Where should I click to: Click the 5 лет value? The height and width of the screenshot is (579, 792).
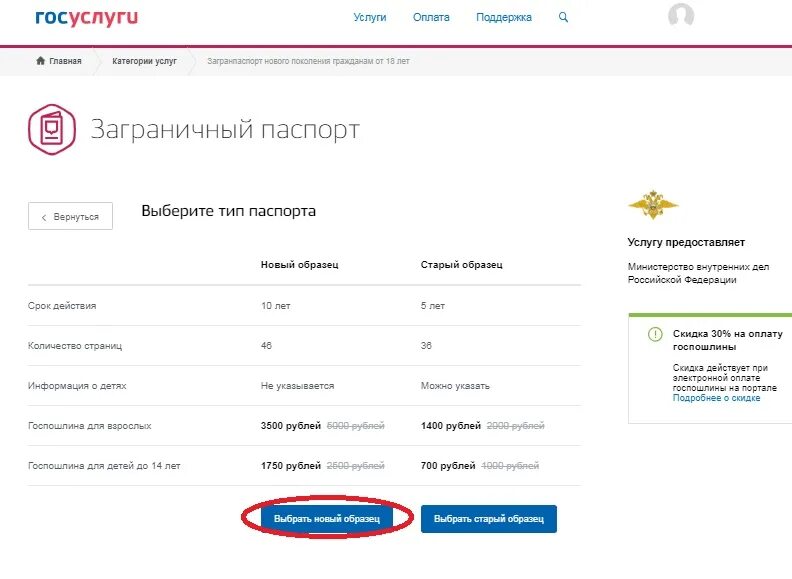[433, 306]
